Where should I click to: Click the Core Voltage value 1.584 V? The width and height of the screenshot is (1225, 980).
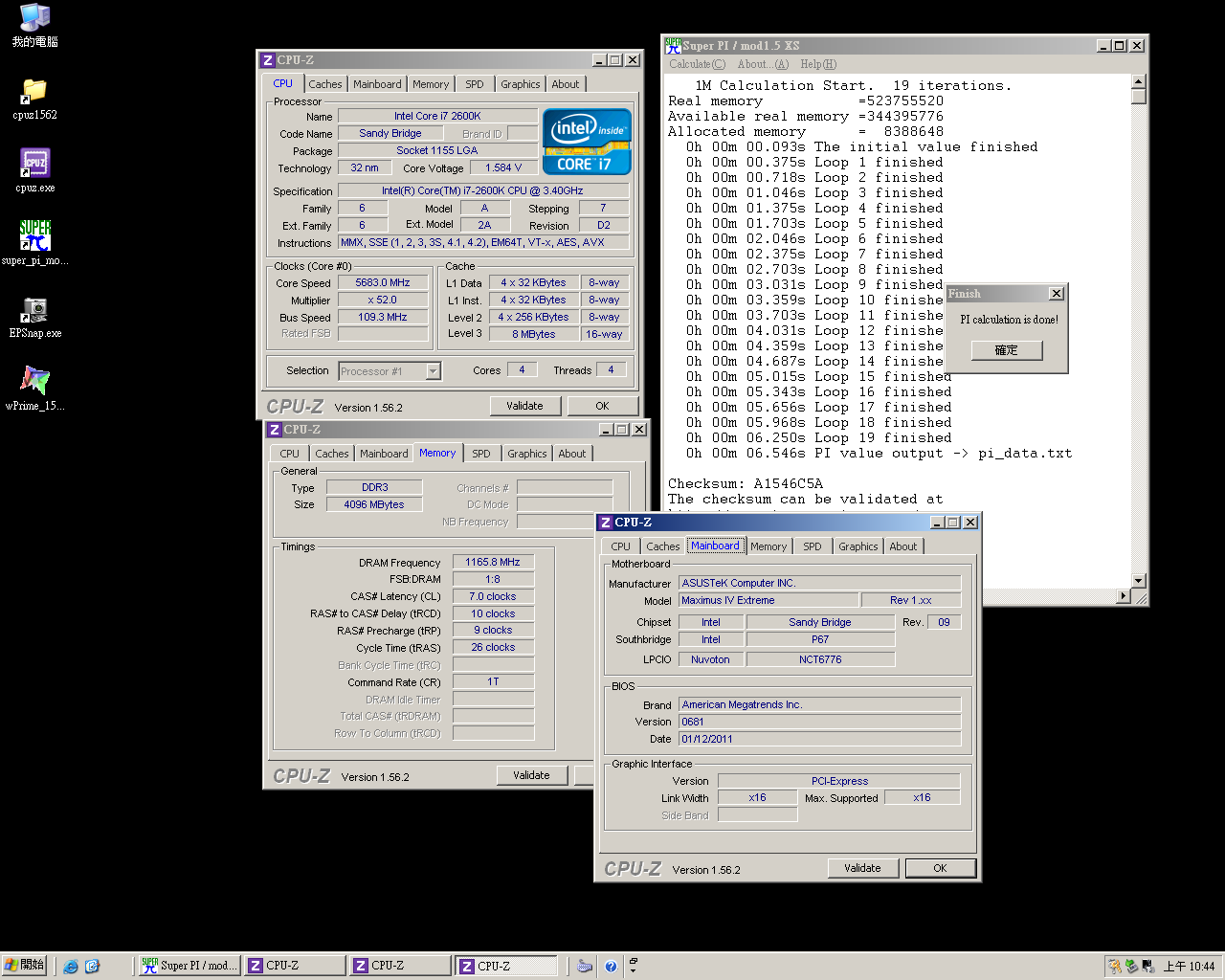click(x=503, y=167)
